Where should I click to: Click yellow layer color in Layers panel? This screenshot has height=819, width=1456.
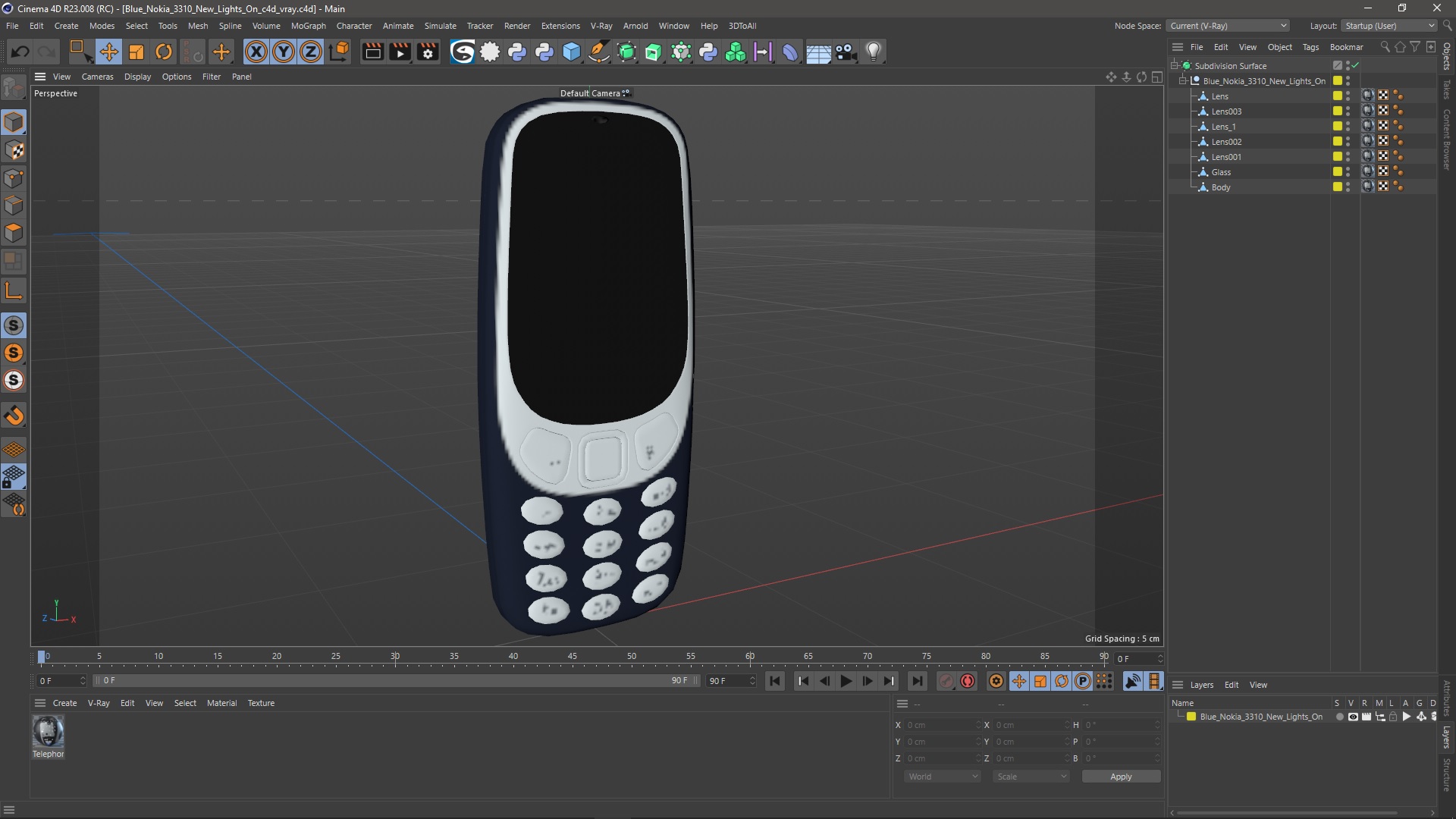(x=1191, y=717)
